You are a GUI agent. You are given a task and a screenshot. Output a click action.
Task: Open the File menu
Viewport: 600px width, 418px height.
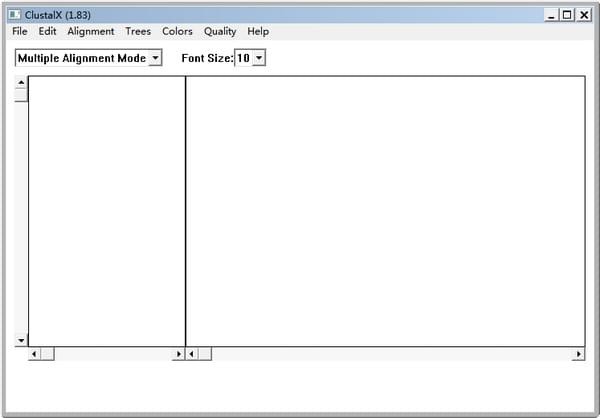pos(20,31)
